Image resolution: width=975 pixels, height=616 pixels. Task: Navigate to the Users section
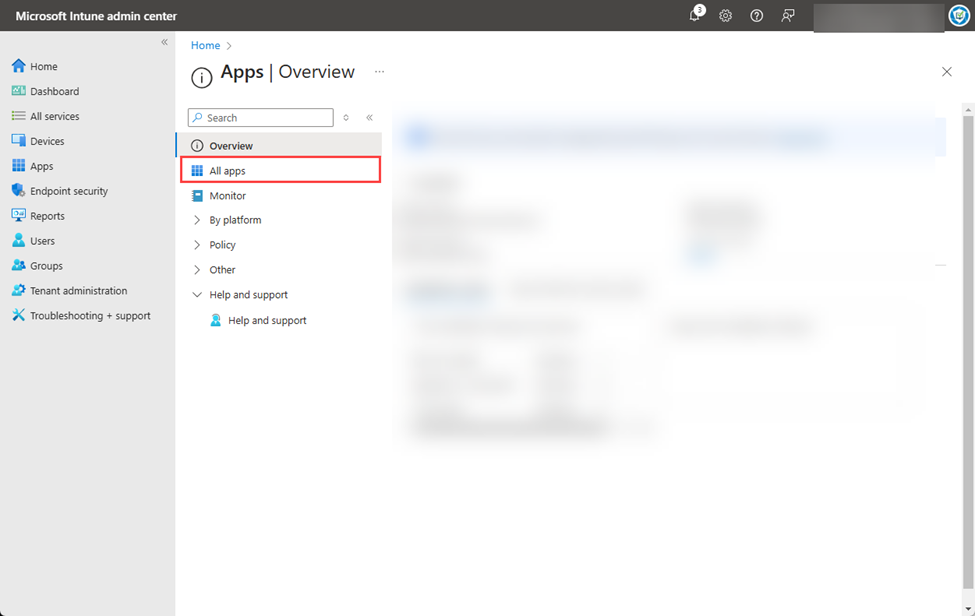(x=40, y=240)
